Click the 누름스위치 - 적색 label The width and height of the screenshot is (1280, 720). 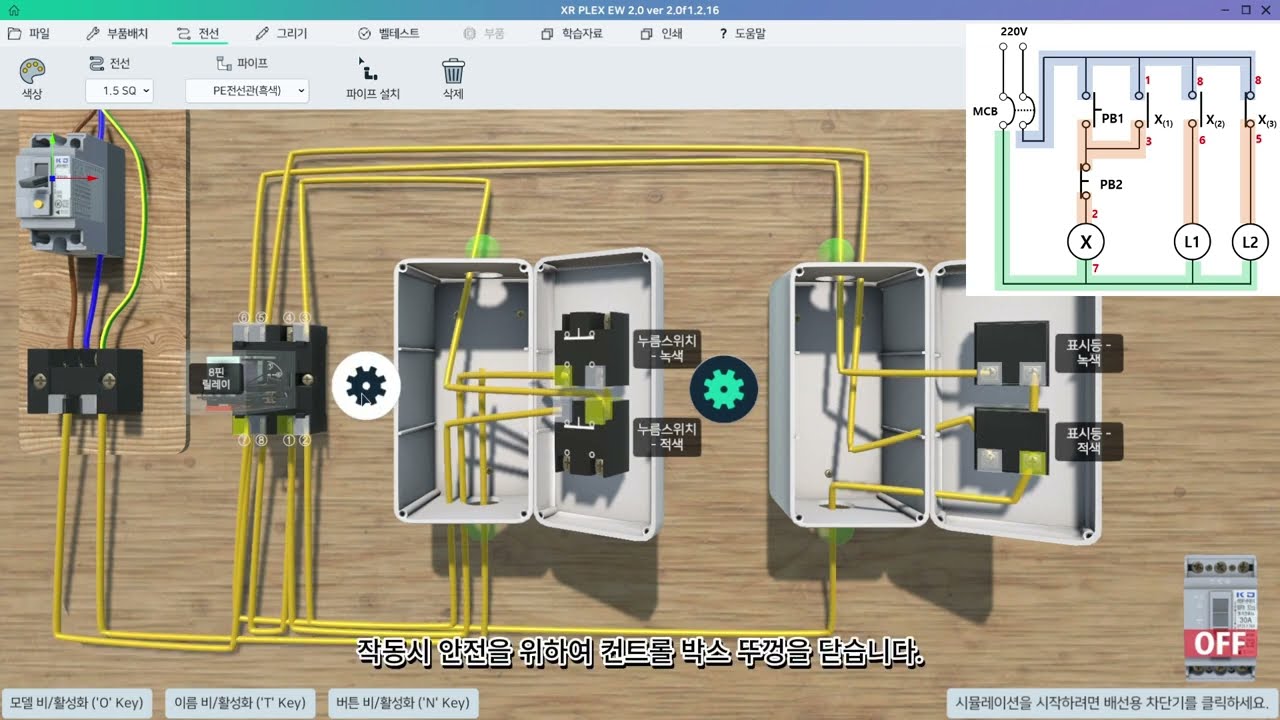pos(668,436)
